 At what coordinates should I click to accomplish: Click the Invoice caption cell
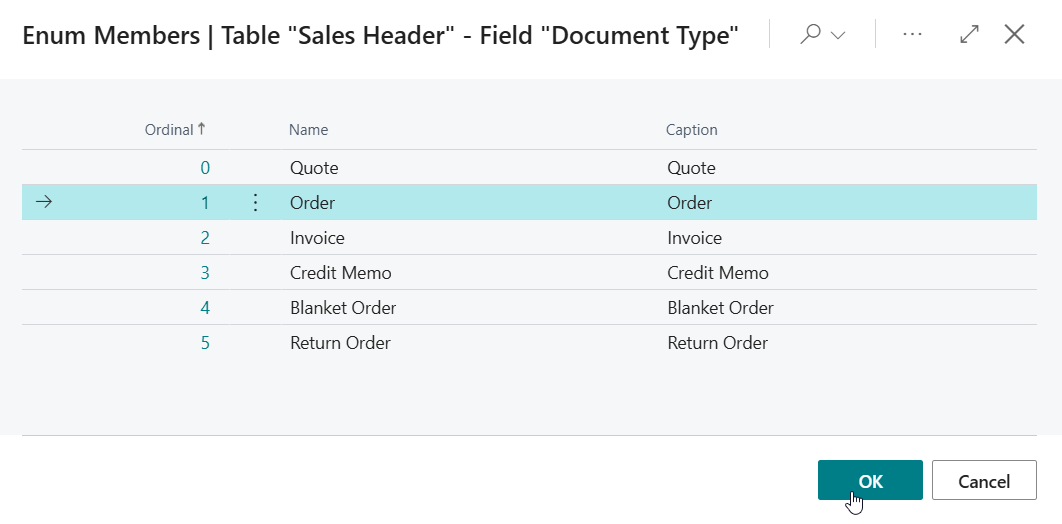pyautogui.click(x=694, y=238)
